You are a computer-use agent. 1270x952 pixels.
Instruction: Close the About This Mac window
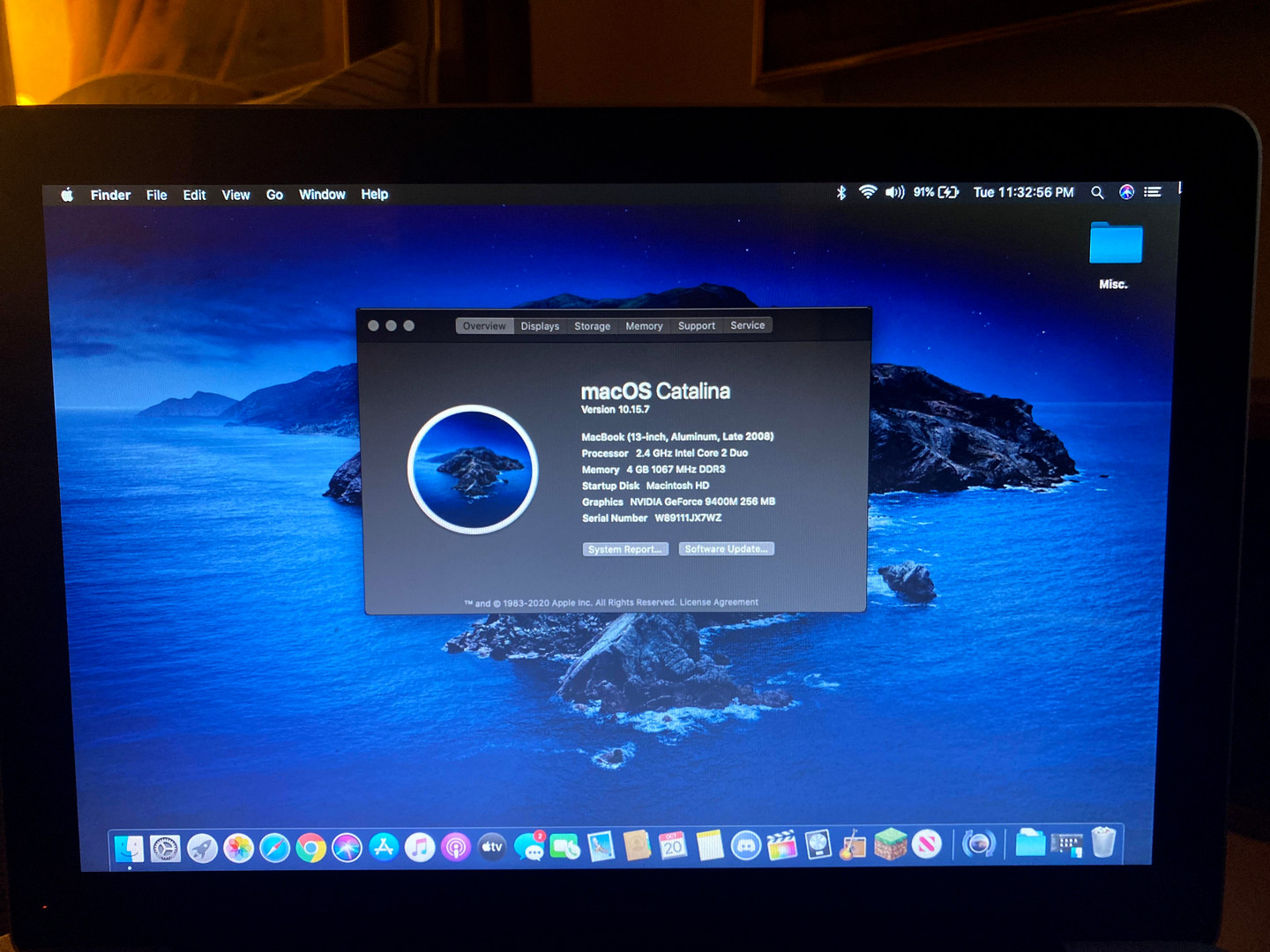374,325
